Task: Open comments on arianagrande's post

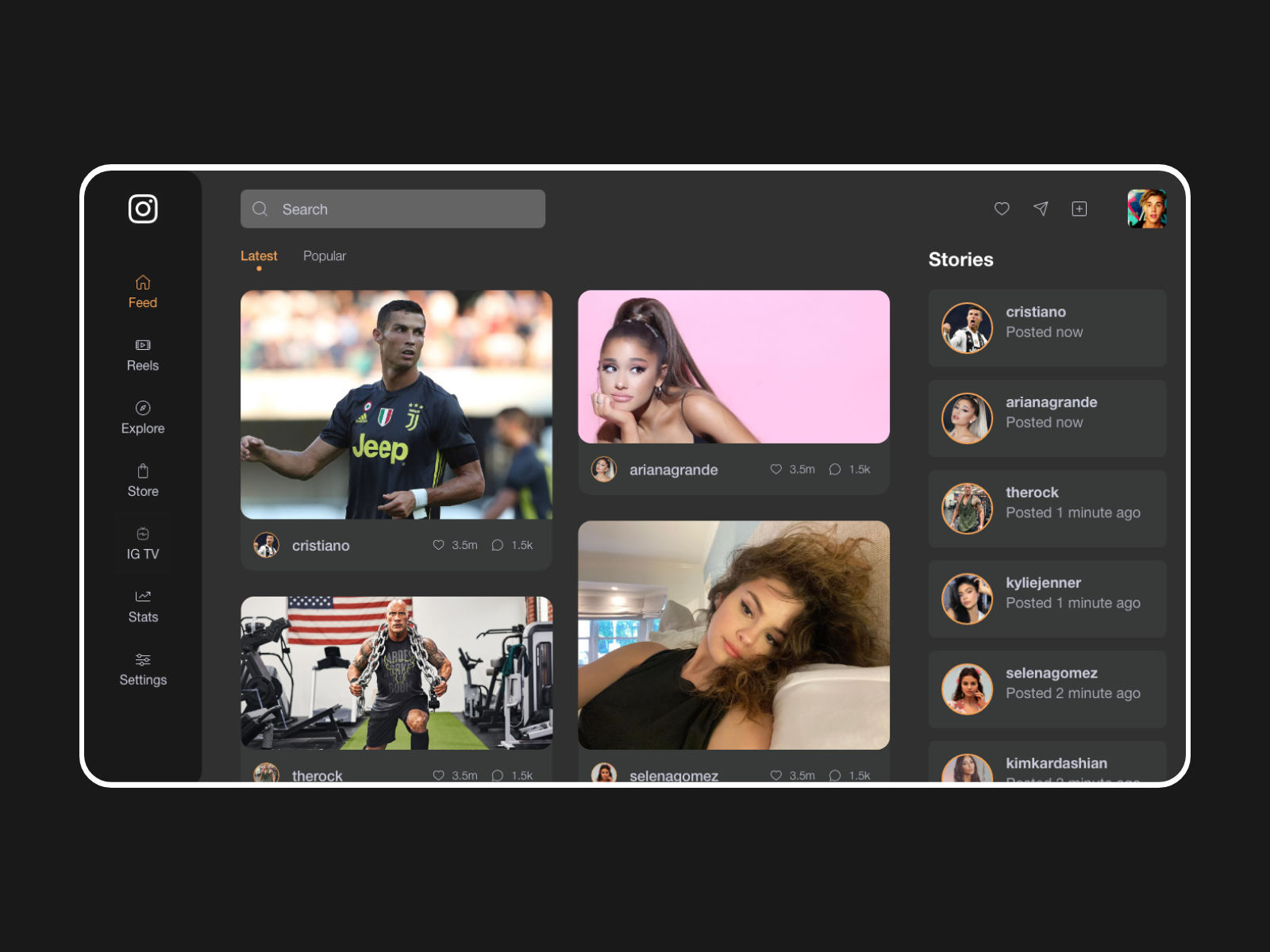Action: [x=834, y=469]
